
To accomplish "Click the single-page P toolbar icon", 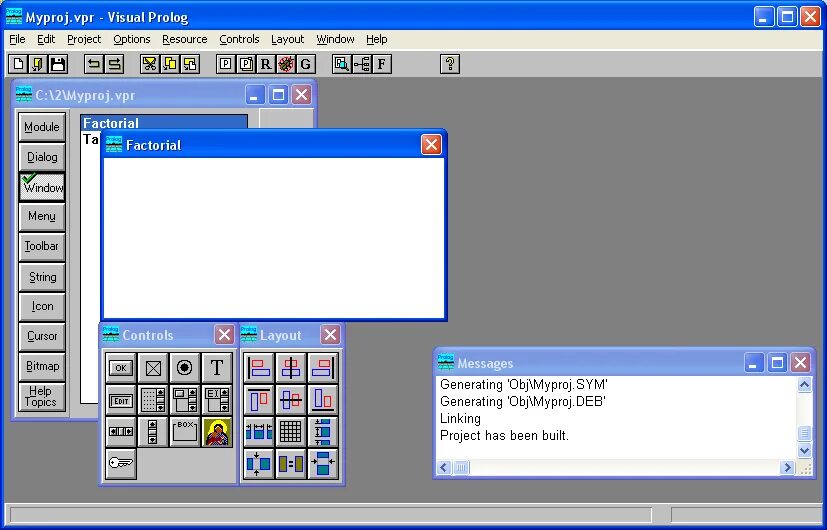I will (226, 64).
